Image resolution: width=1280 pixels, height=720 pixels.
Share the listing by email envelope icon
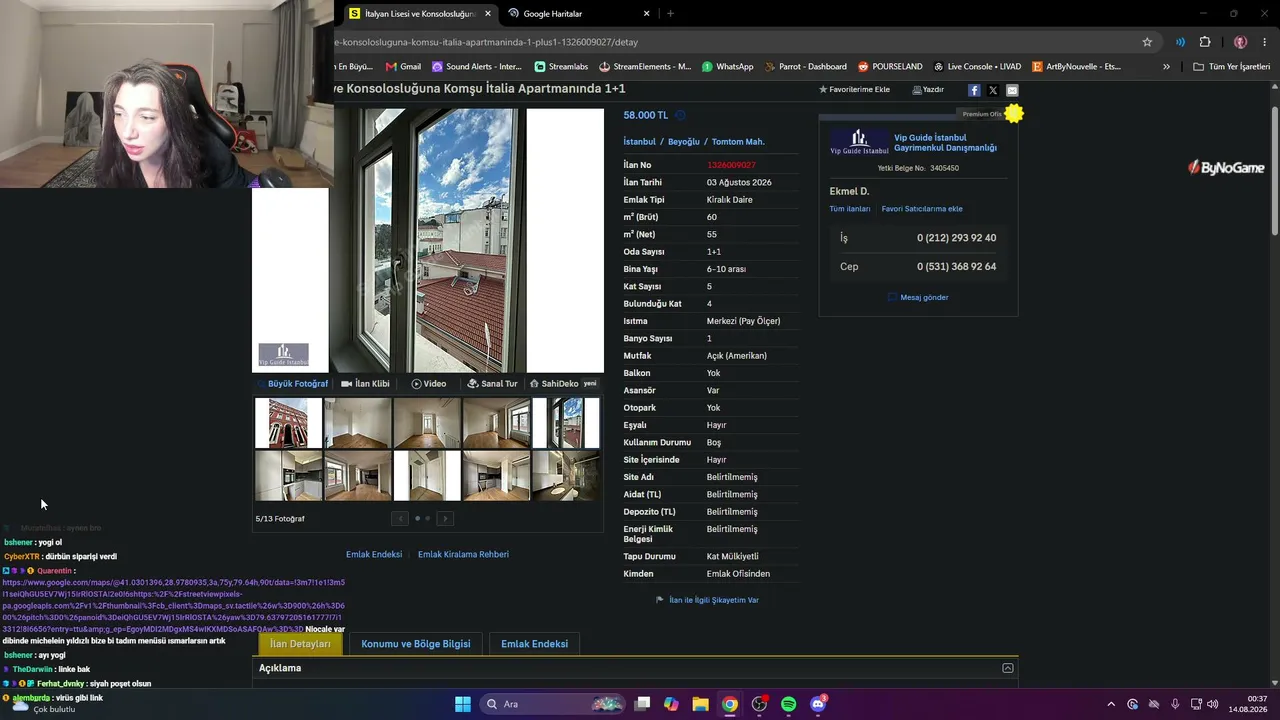1012,90
